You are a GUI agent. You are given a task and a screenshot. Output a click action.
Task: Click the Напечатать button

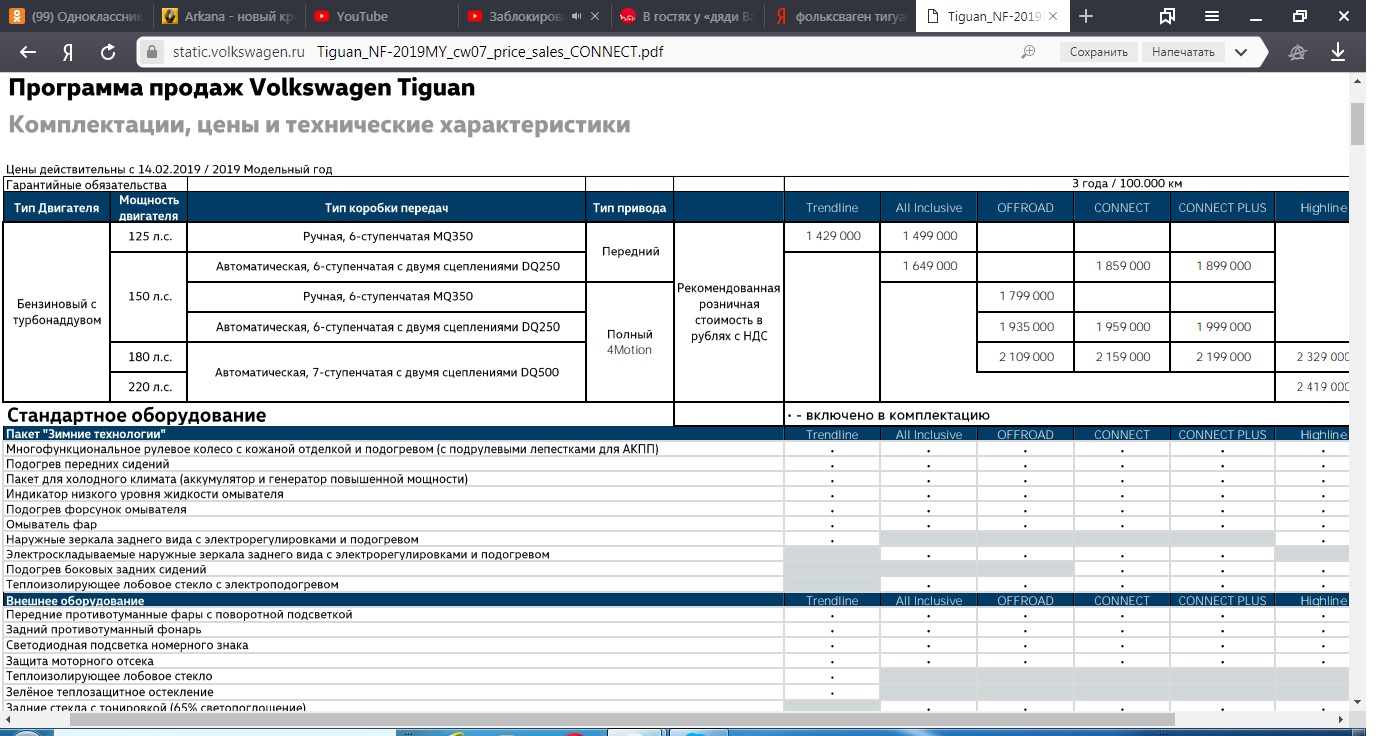(x=1183, y=52)
